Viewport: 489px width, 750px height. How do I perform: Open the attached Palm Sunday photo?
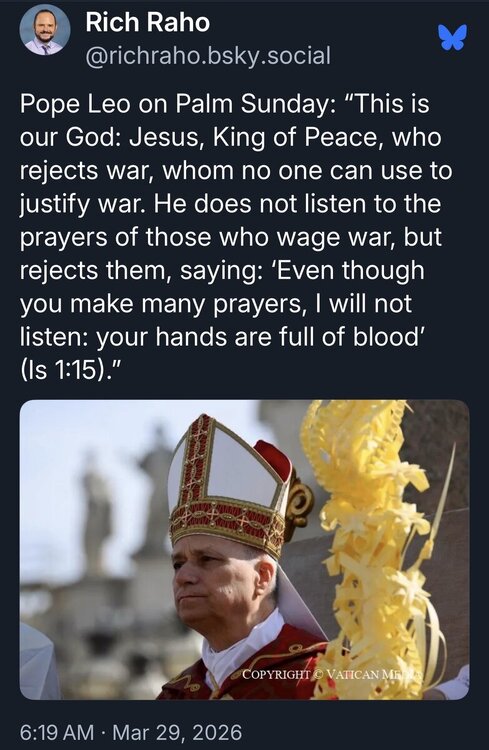pyautogui.click(x=244, y=550)
